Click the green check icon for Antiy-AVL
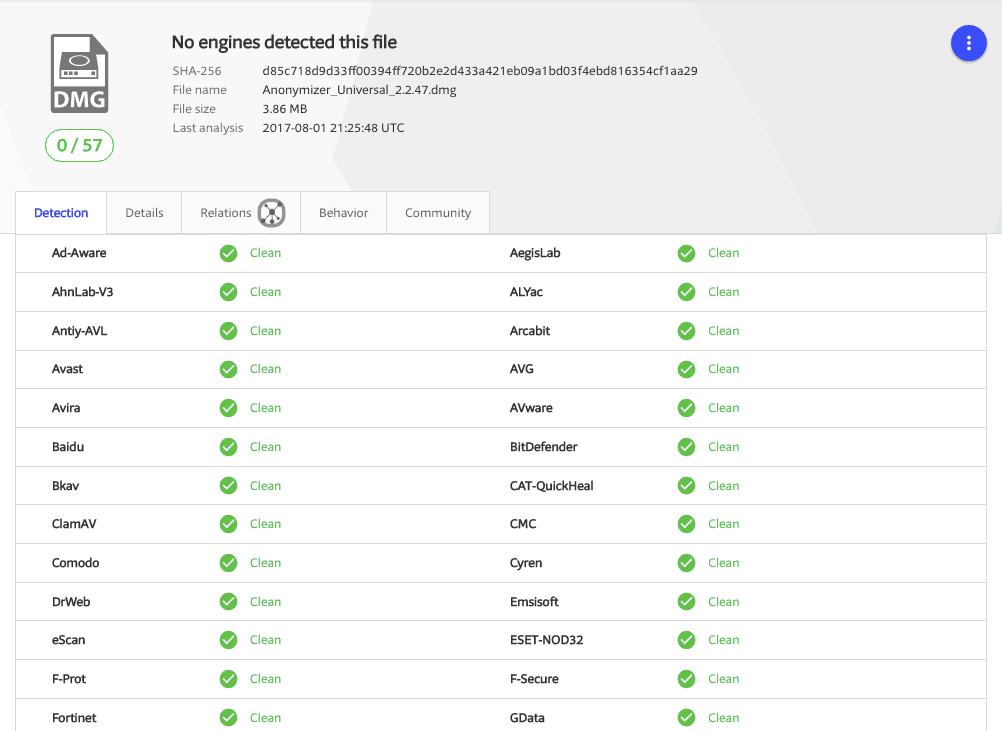 pyautogui.click(x=228, y=331)
